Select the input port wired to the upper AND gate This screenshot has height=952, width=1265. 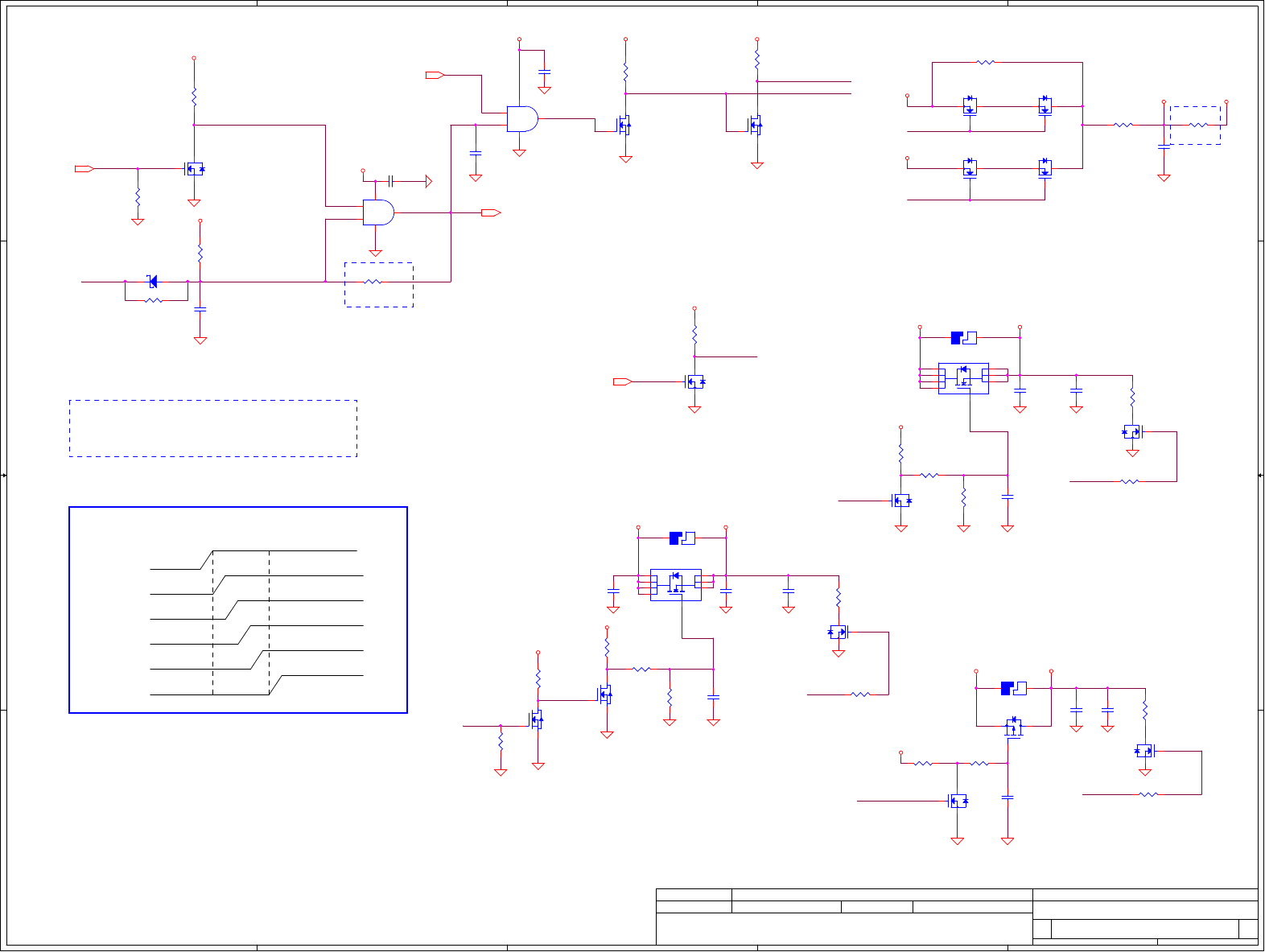435,75
